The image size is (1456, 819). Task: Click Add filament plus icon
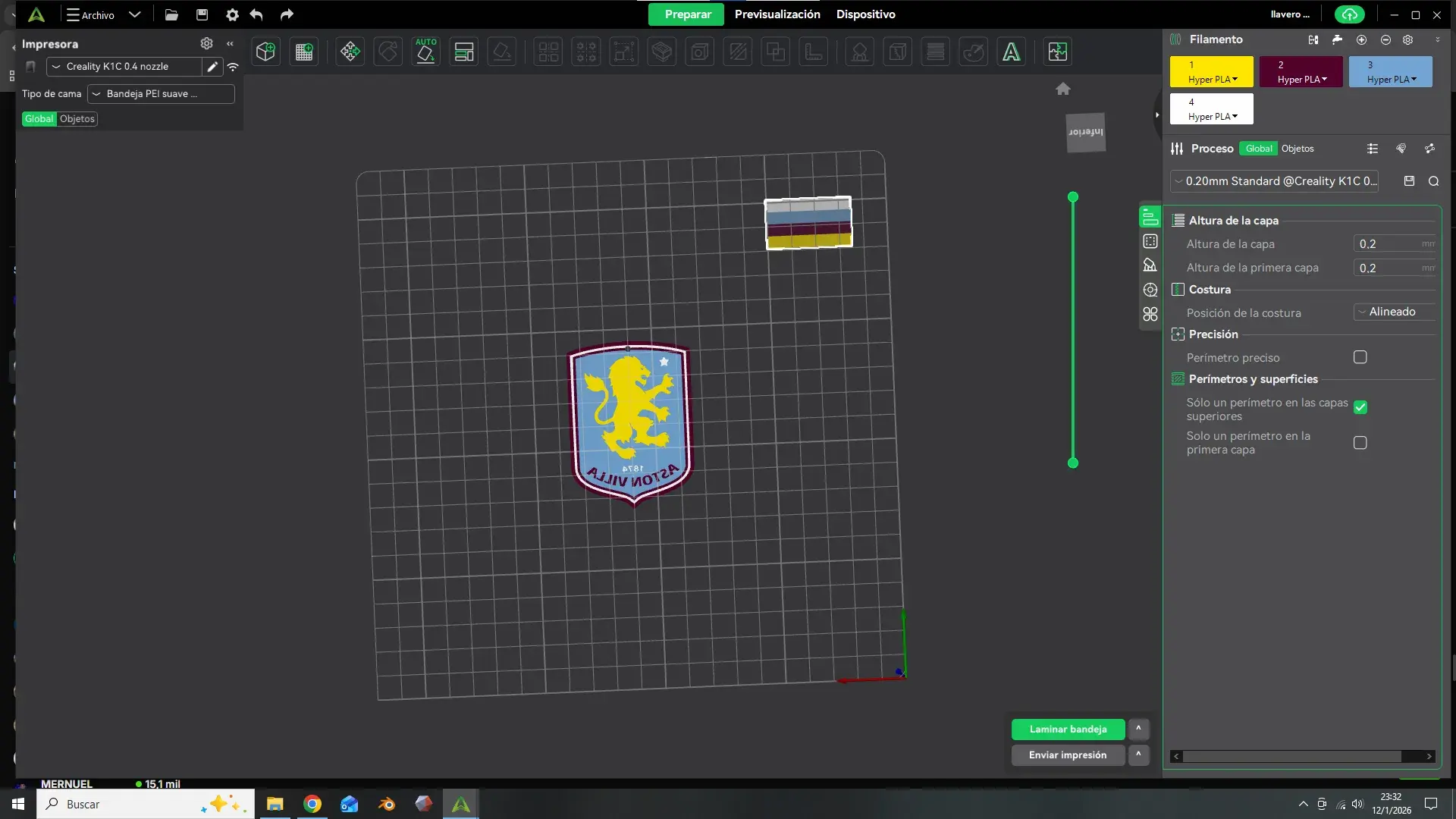[x=1361, y=39]
